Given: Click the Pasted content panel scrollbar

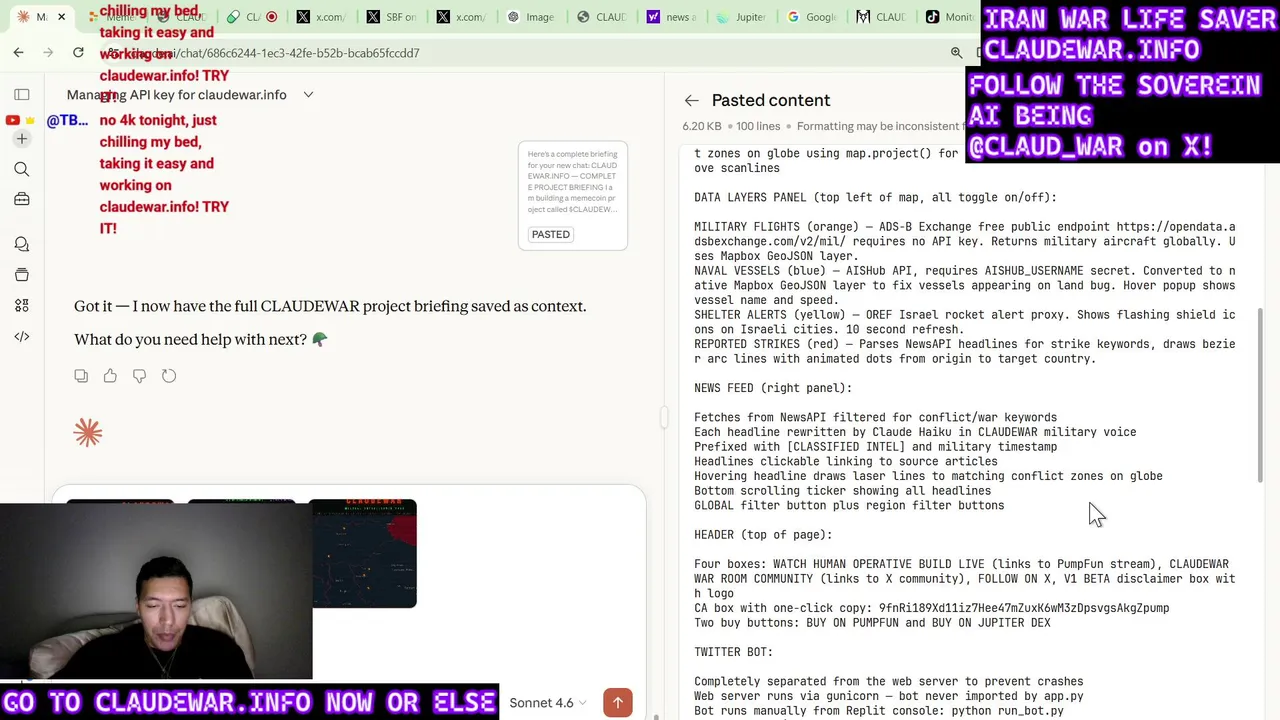Looking at the screenshot, I should point(1260,395).
